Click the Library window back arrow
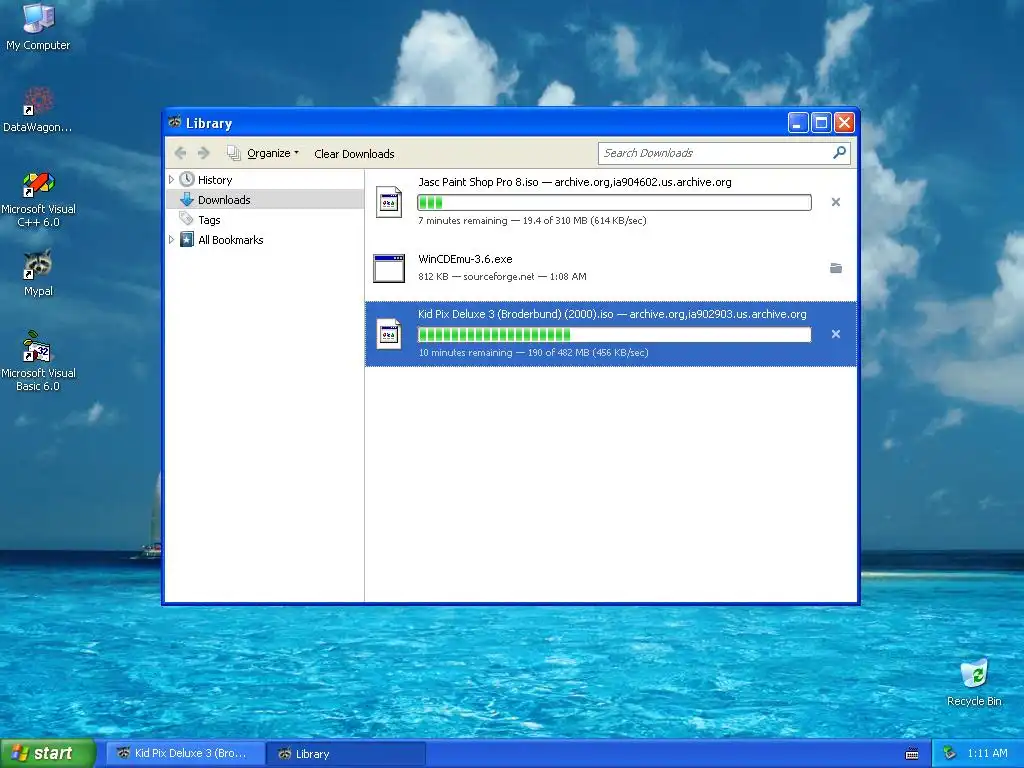1024x768 pixels. [x=180, y=153]
